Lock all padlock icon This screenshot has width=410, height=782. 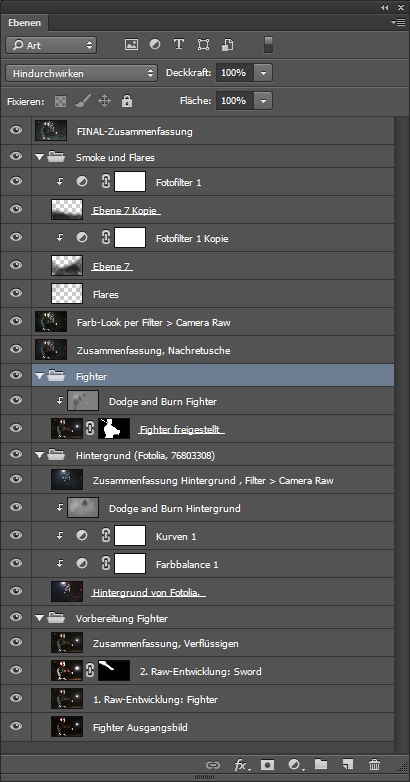(x=127, y=101)
